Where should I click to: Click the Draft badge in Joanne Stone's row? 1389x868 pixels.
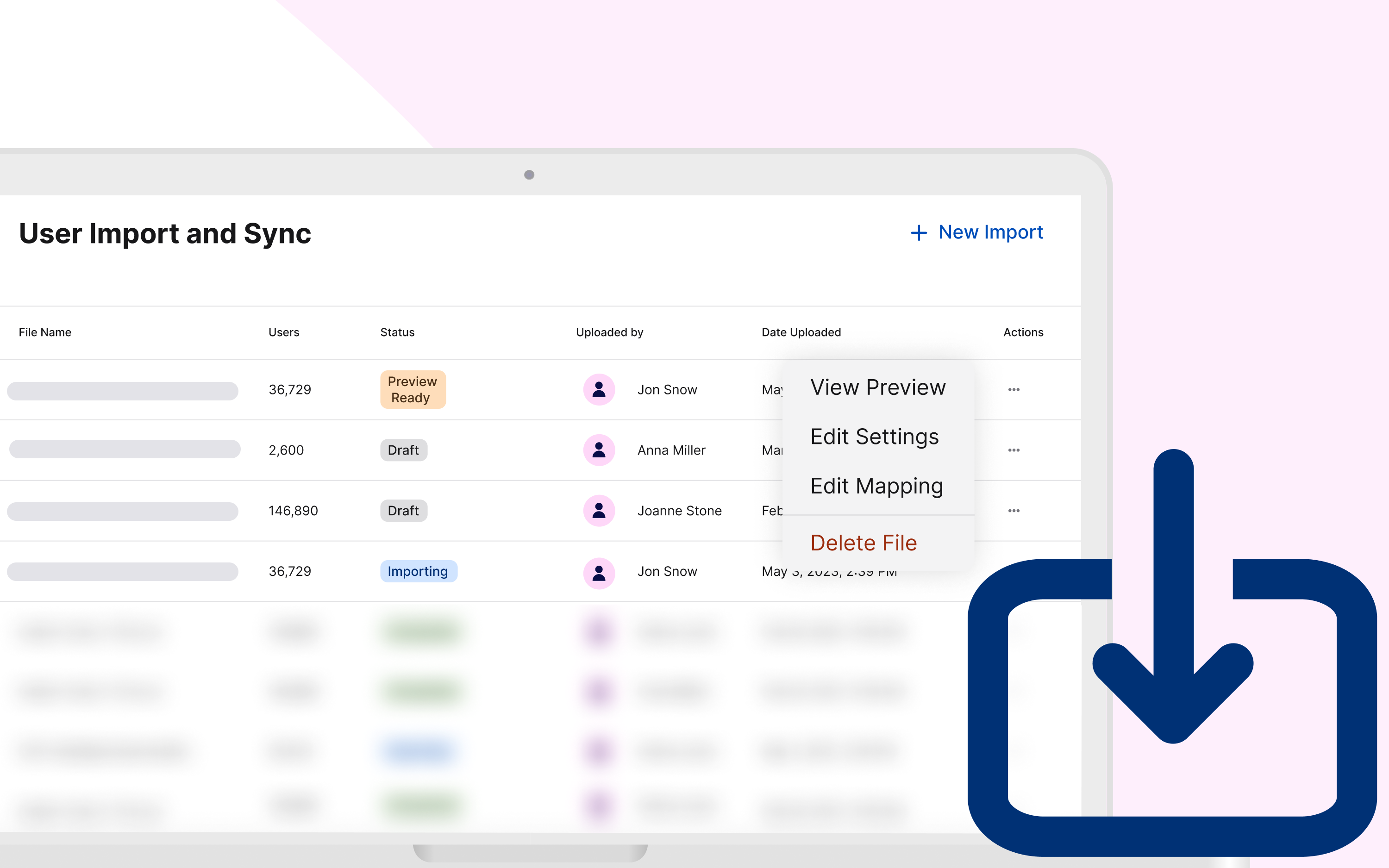point(403,511)
